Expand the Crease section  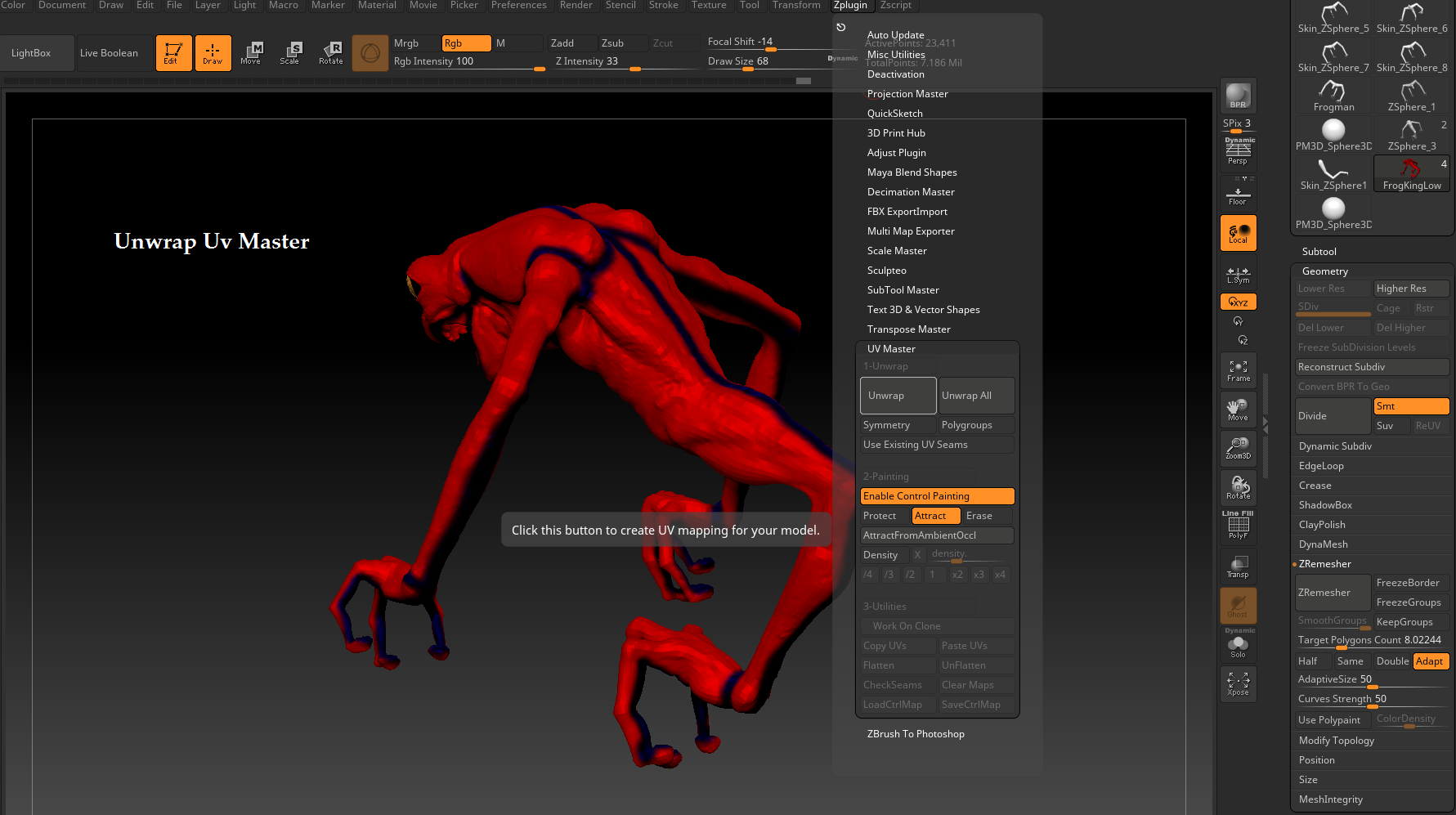coord(1315,486)
